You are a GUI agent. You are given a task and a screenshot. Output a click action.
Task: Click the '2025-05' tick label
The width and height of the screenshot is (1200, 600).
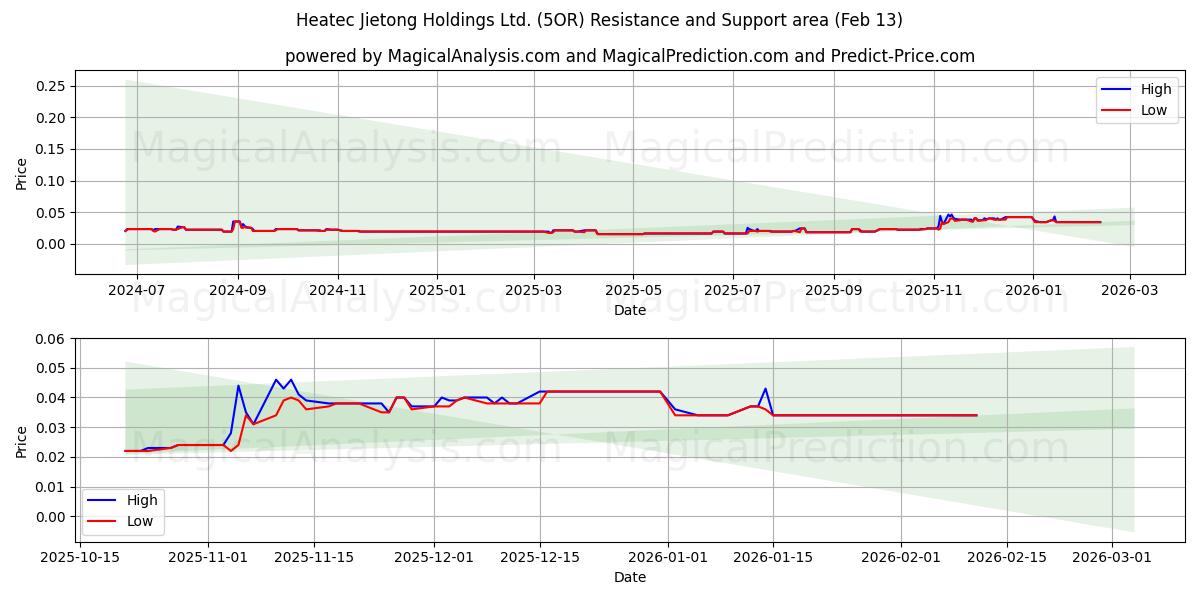pyautogui.click(x=633, y=290)
